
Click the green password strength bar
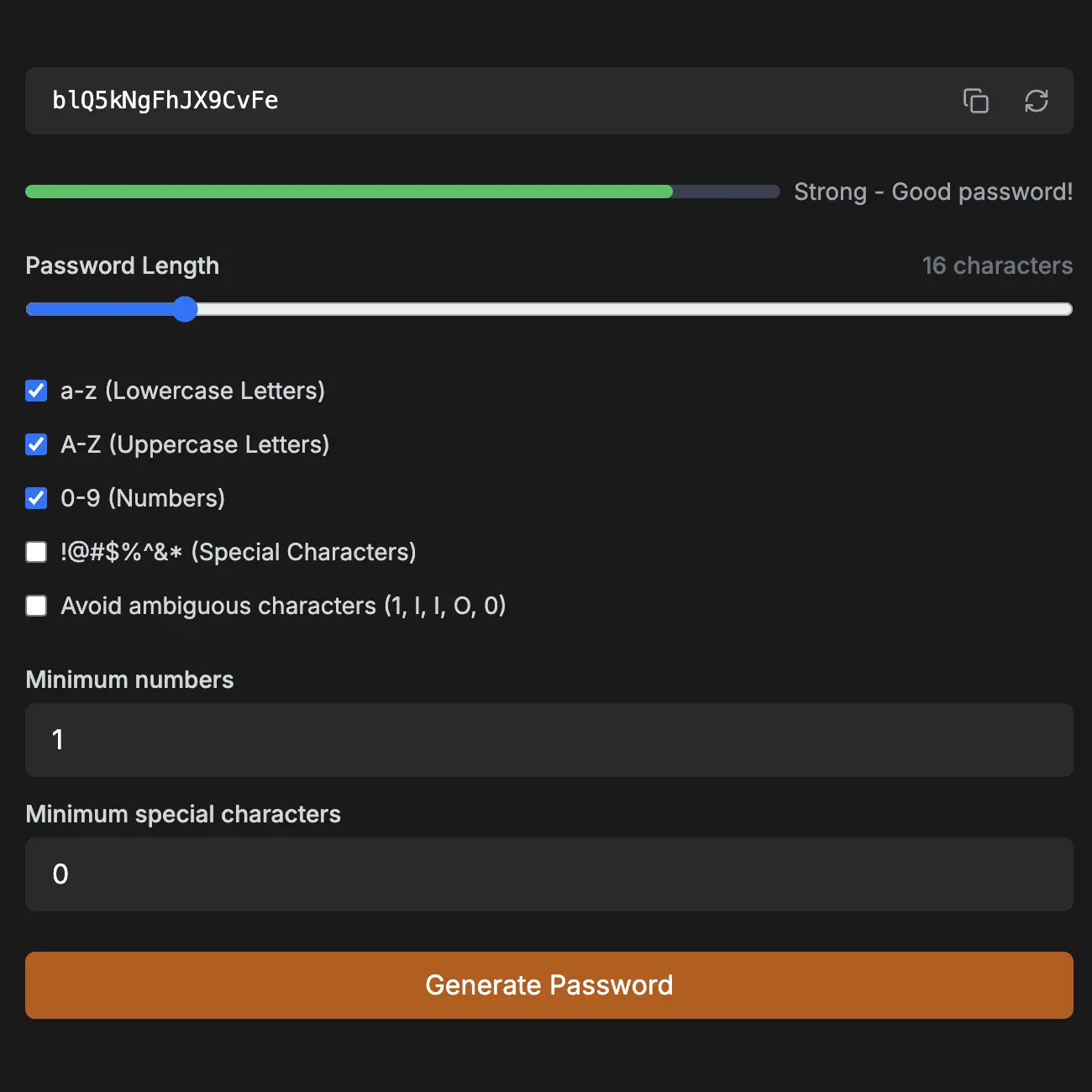click(x=349, y=192)
